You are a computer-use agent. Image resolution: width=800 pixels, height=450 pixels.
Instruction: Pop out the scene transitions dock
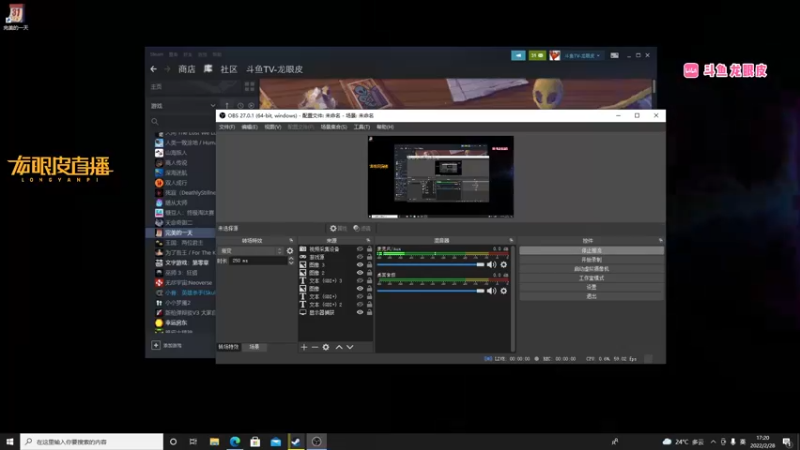tap(291, 240)
